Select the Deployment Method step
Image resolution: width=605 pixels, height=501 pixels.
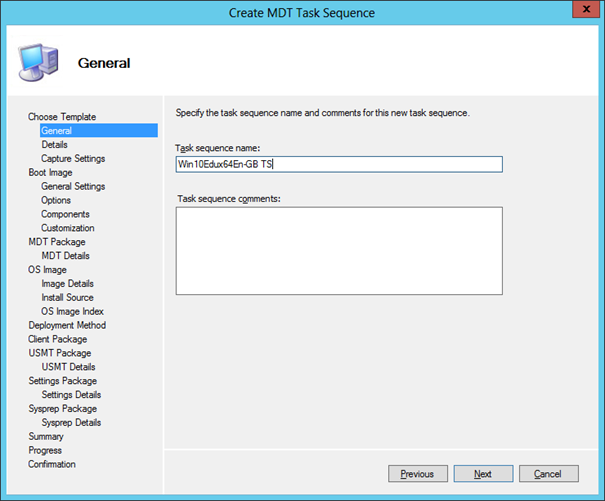click(x=67, y=325)
